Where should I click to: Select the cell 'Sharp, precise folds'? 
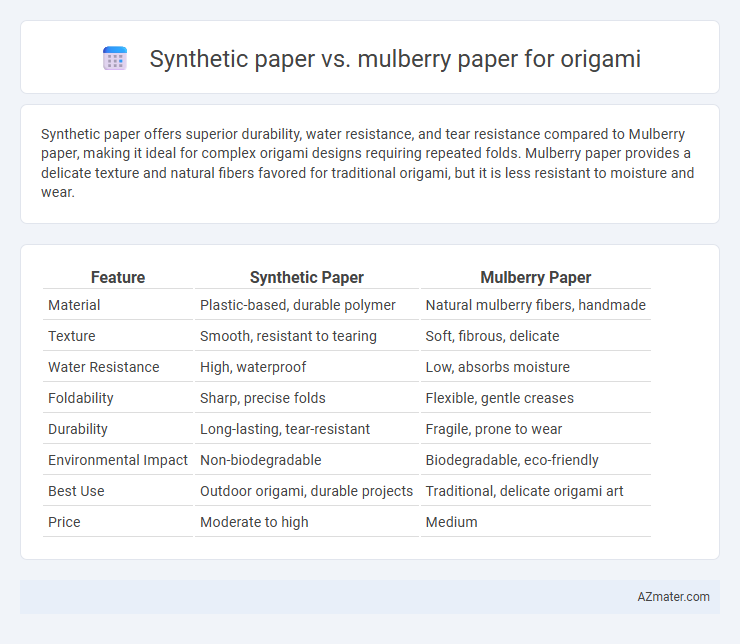(263, 398)
